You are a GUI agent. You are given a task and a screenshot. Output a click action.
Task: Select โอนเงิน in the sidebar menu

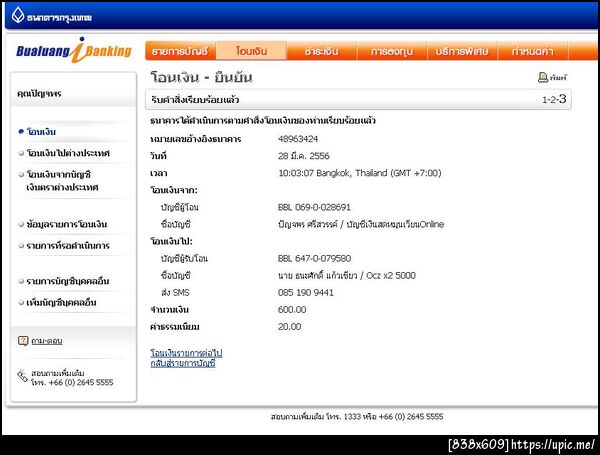click(x=41, y=132)
